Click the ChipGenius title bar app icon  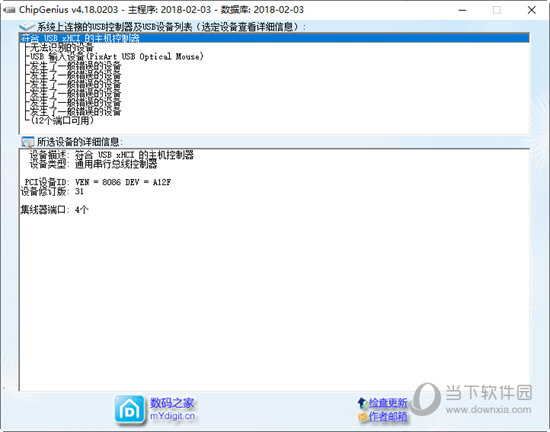[x=9, y=10]
